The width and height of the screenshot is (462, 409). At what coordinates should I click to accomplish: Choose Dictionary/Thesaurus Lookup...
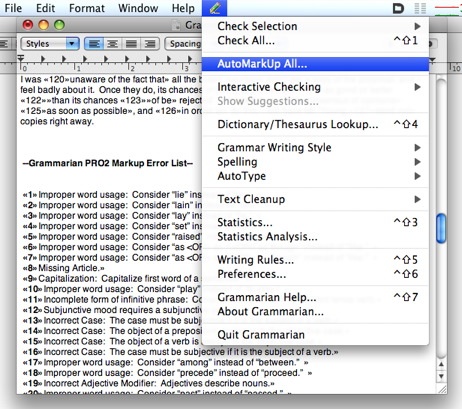315,124
